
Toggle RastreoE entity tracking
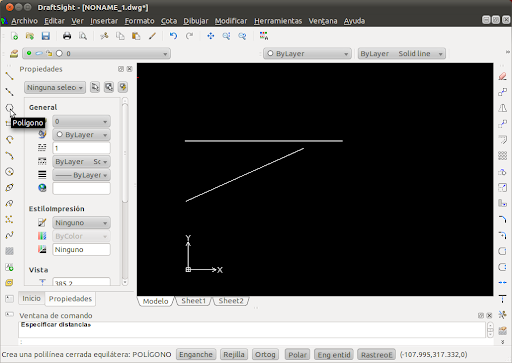point(377,355)
